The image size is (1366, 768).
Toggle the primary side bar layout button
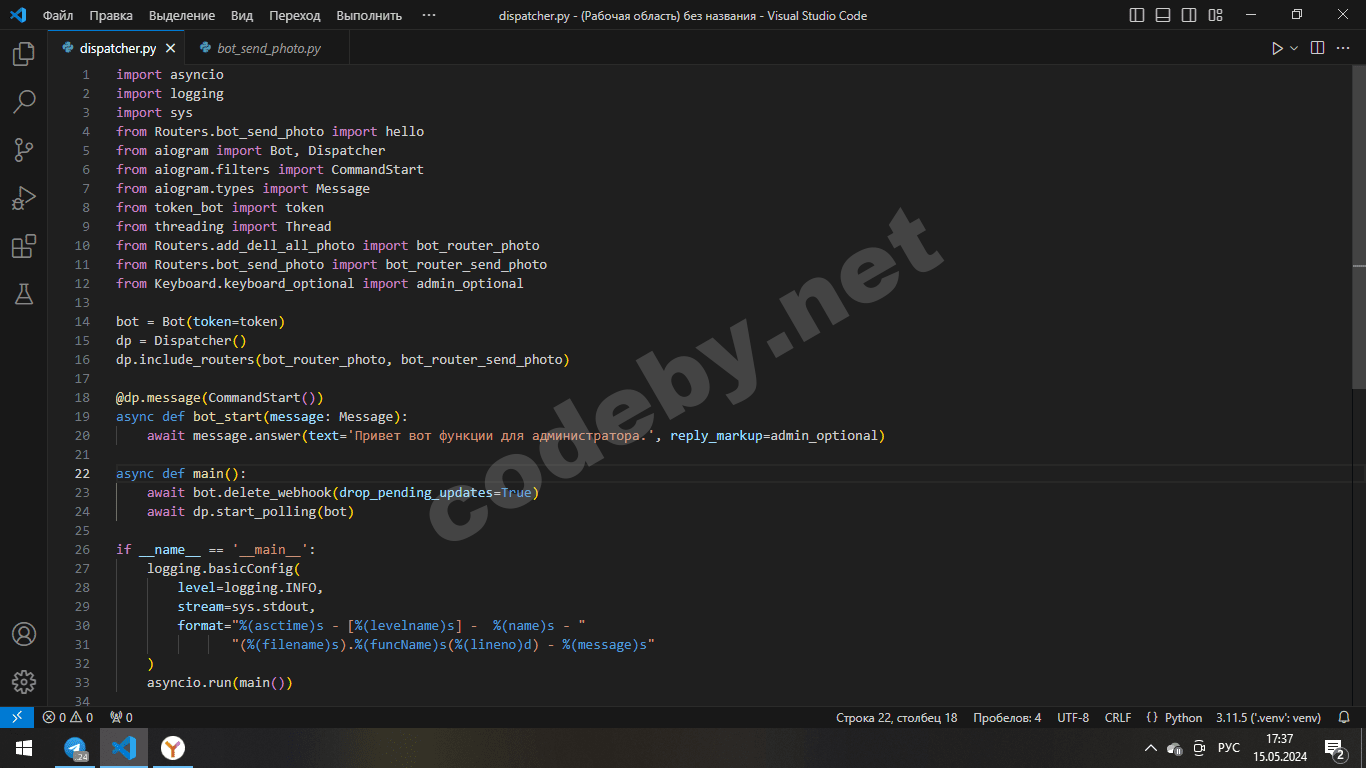[x=1137, y=15]
